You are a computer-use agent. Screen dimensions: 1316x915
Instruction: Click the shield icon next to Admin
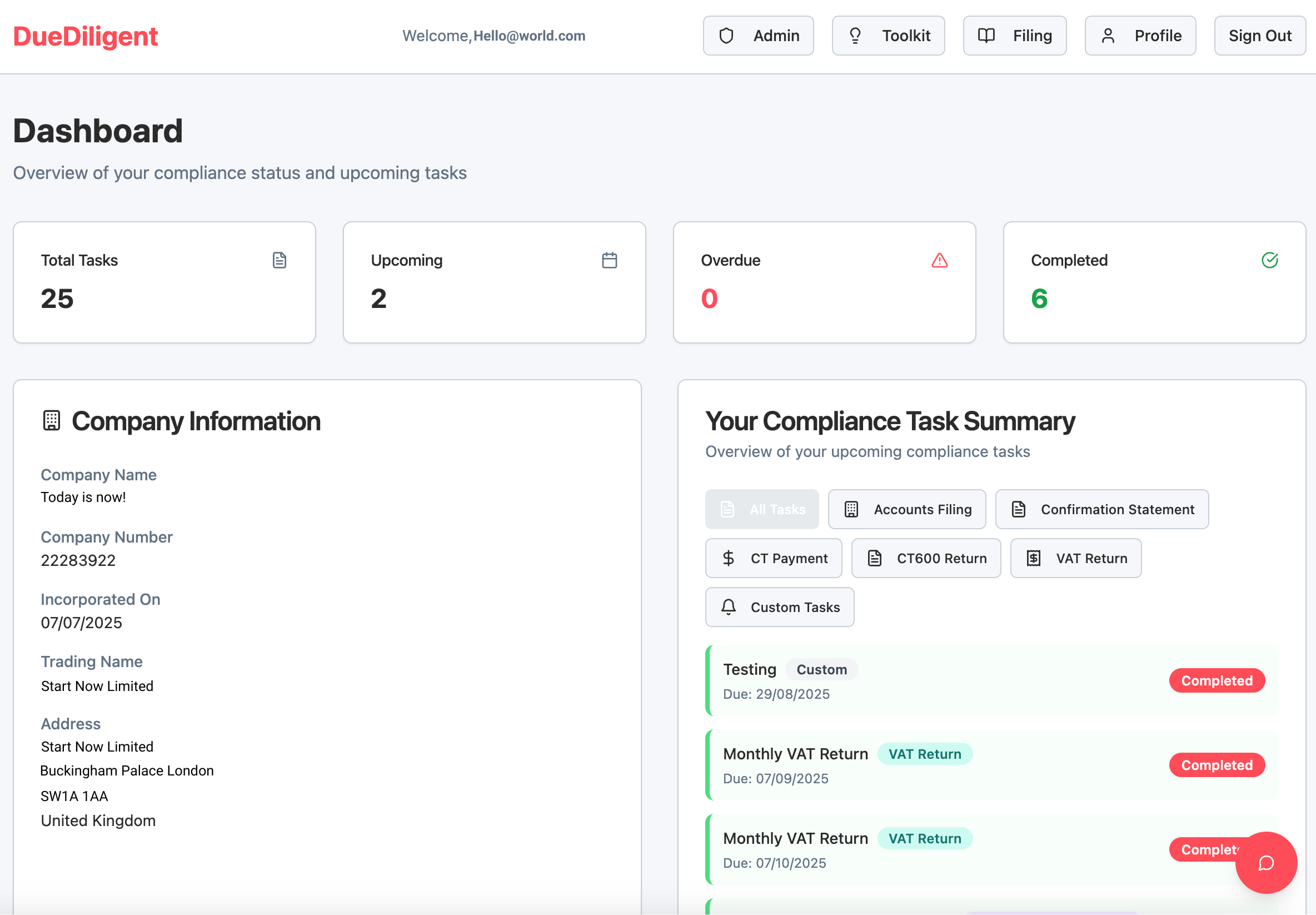point(726,35)
